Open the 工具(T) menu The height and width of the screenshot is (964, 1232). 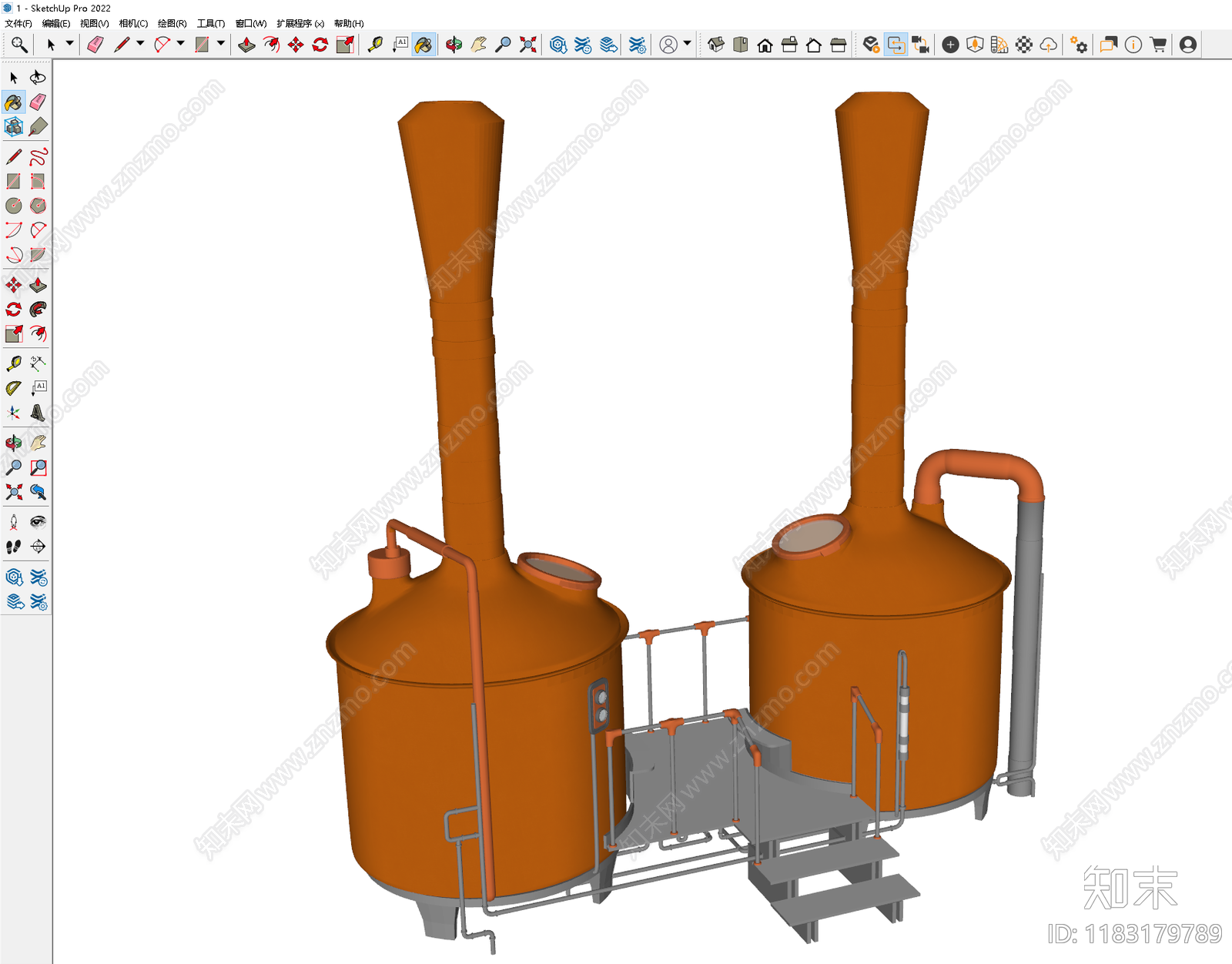pos(211,24)
